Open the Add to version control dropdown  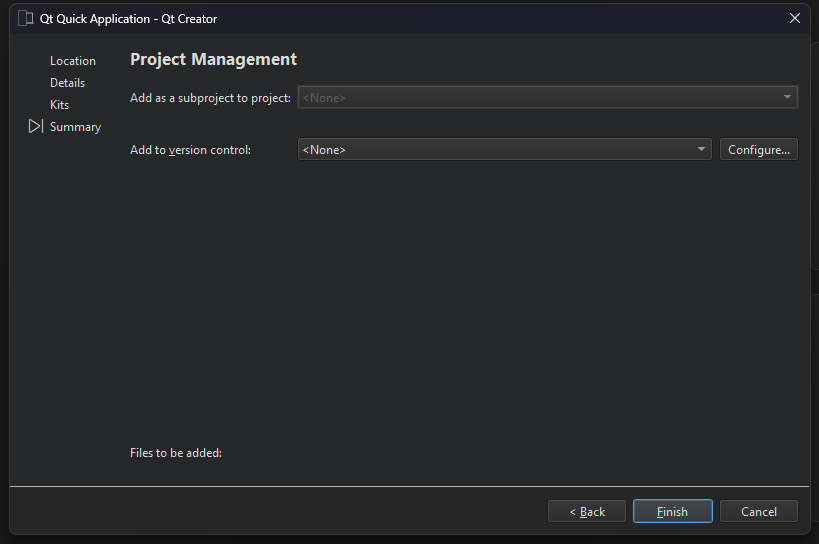pyautogui.click(x=505, y=149)
